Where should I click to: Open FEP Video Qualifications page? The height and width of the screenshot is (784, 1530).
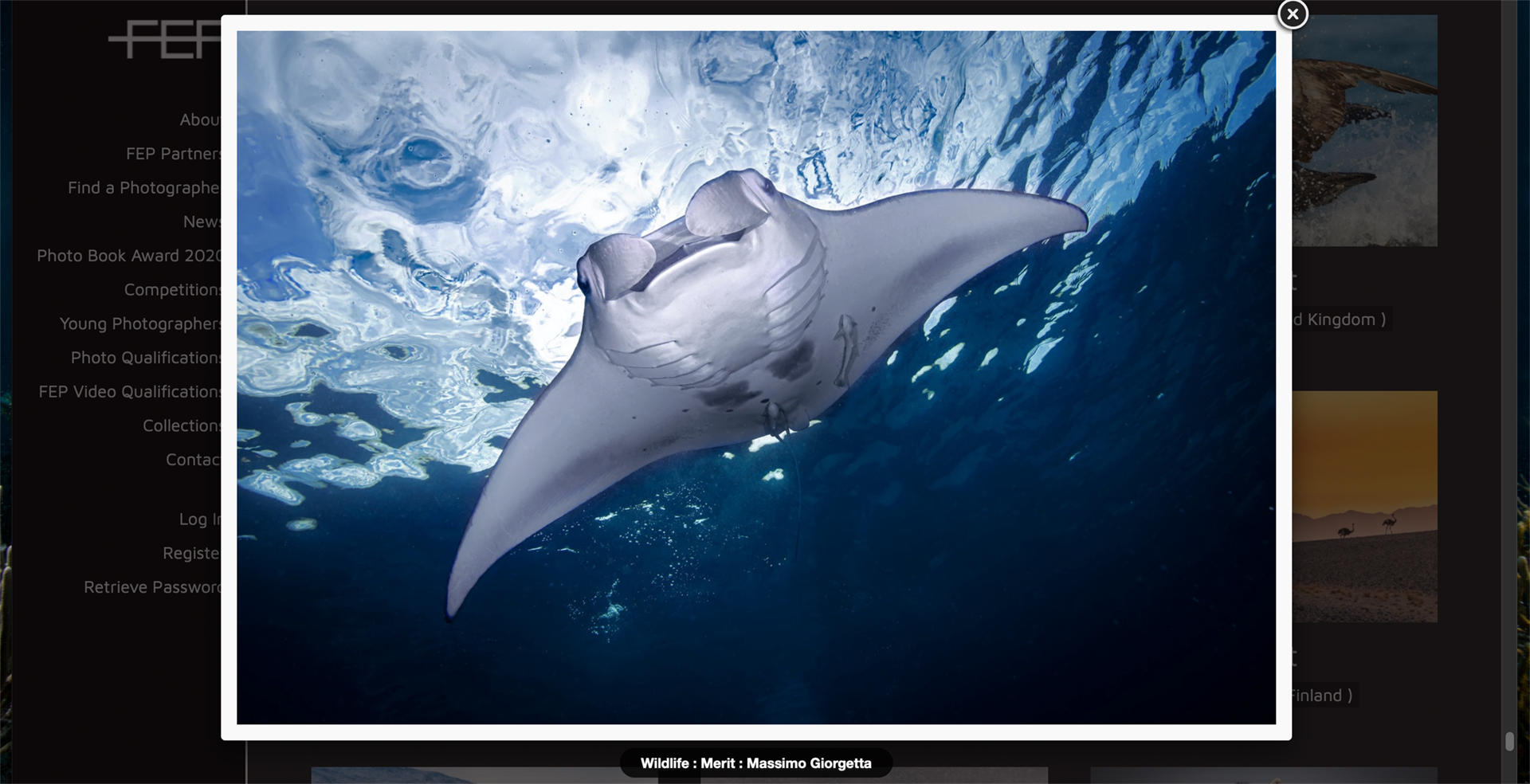[x=130, y=392]
